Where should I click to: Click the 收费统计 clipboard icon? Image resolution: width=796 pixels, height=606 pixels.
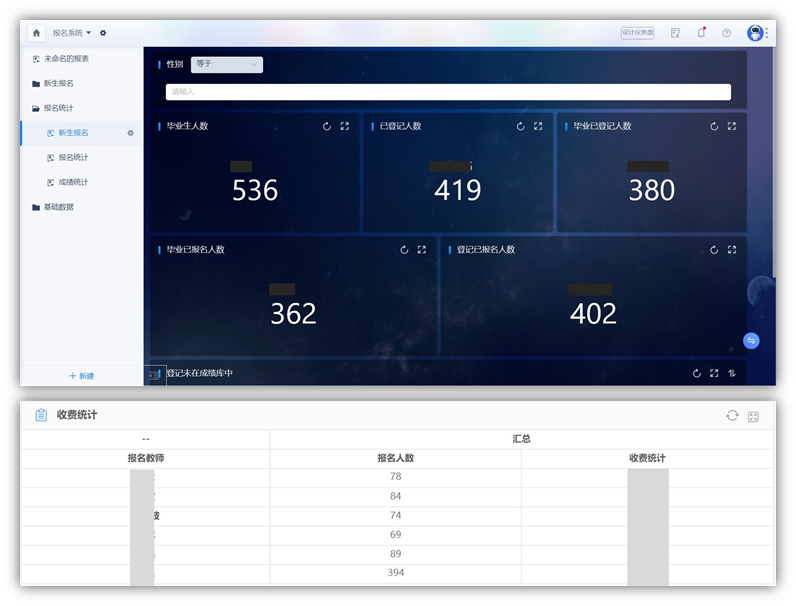[x=41, y=415]
